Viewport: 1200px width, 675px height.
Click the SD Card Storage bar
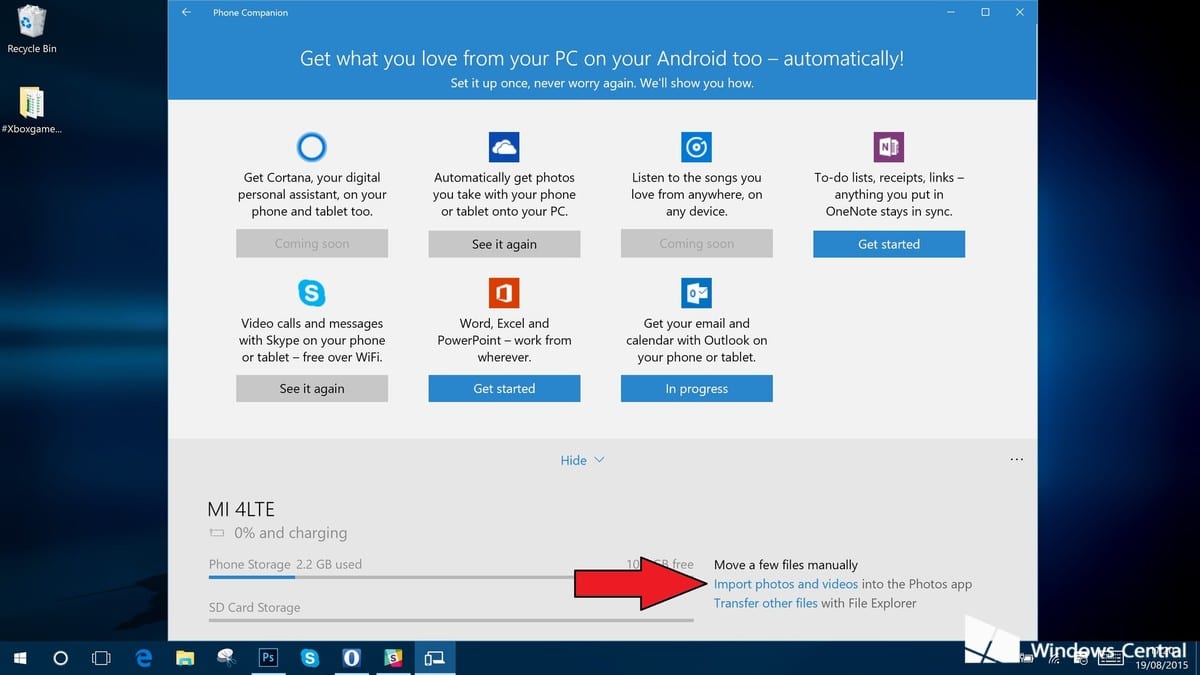coord(451,620)
